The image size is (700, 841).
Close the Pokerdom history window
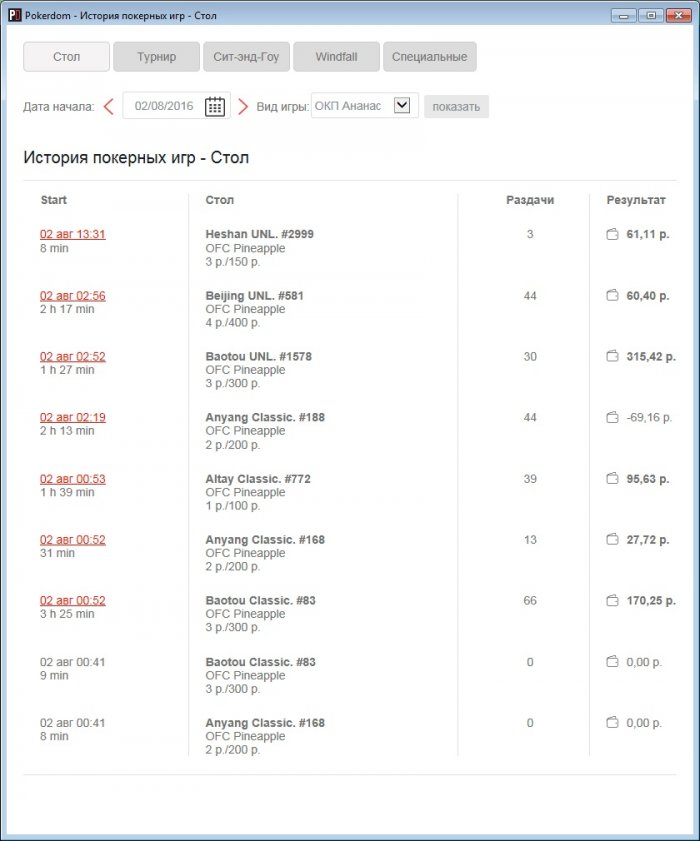point(679,15)
